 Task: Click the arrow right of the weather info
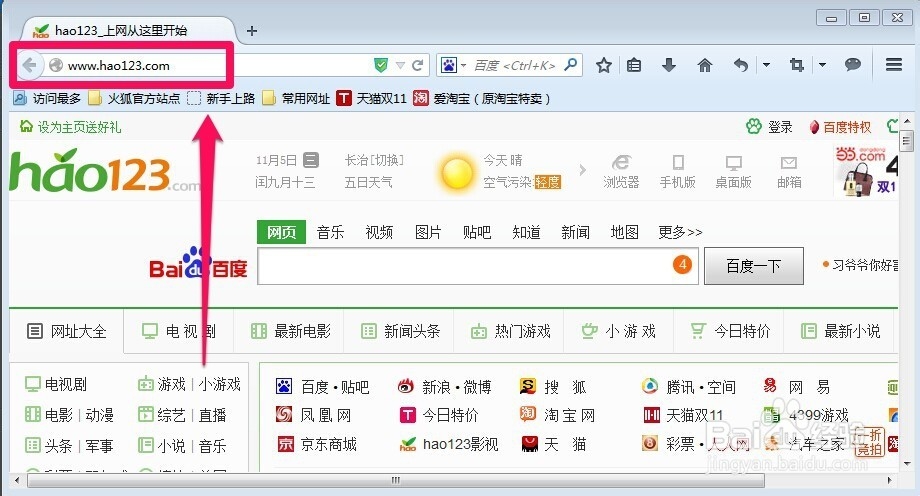tap(583, 170)
